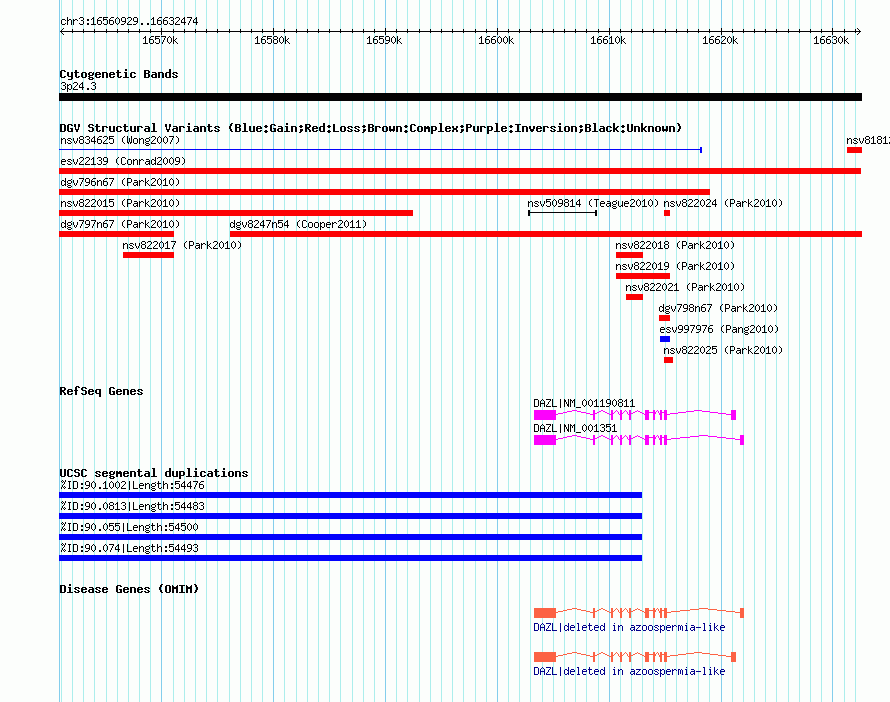
Task: Click the red esv22139 loss bar
Action: [460, 171]
